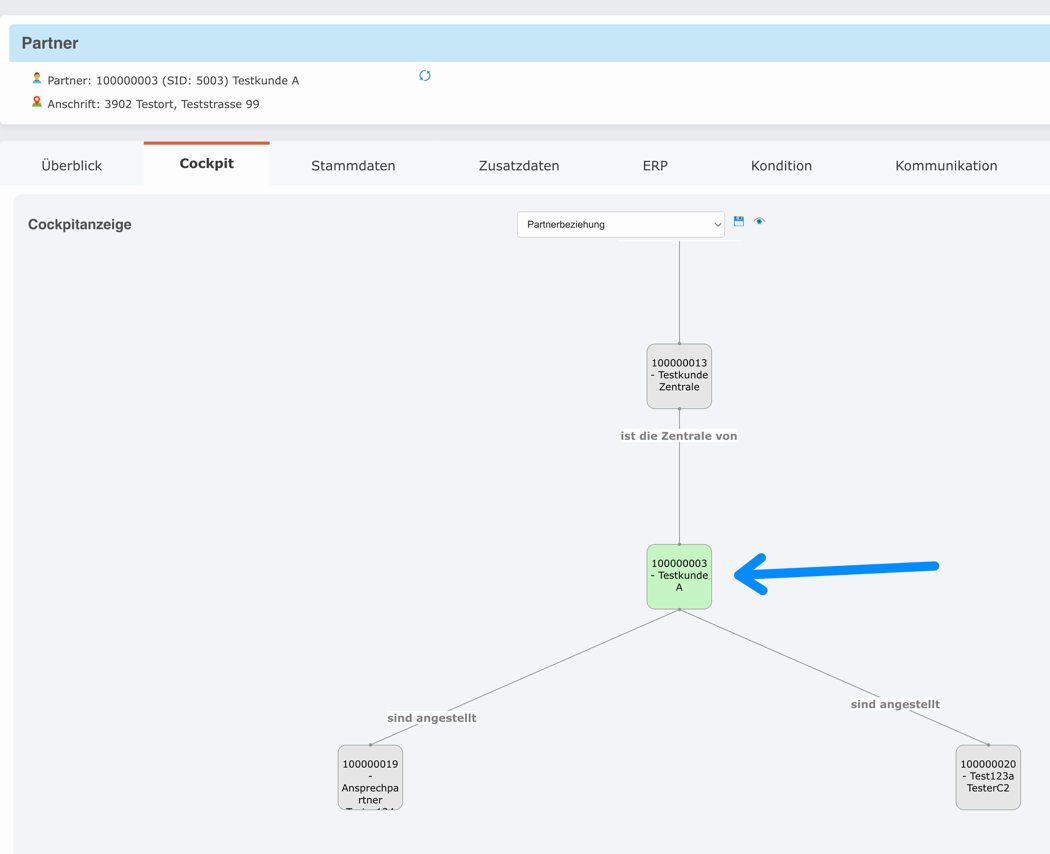Image resolution: width=1050 pixels, height=854 pixels.
Task: Click the location pin icon beside Anschrift
Action: click(x=37, y=101)
